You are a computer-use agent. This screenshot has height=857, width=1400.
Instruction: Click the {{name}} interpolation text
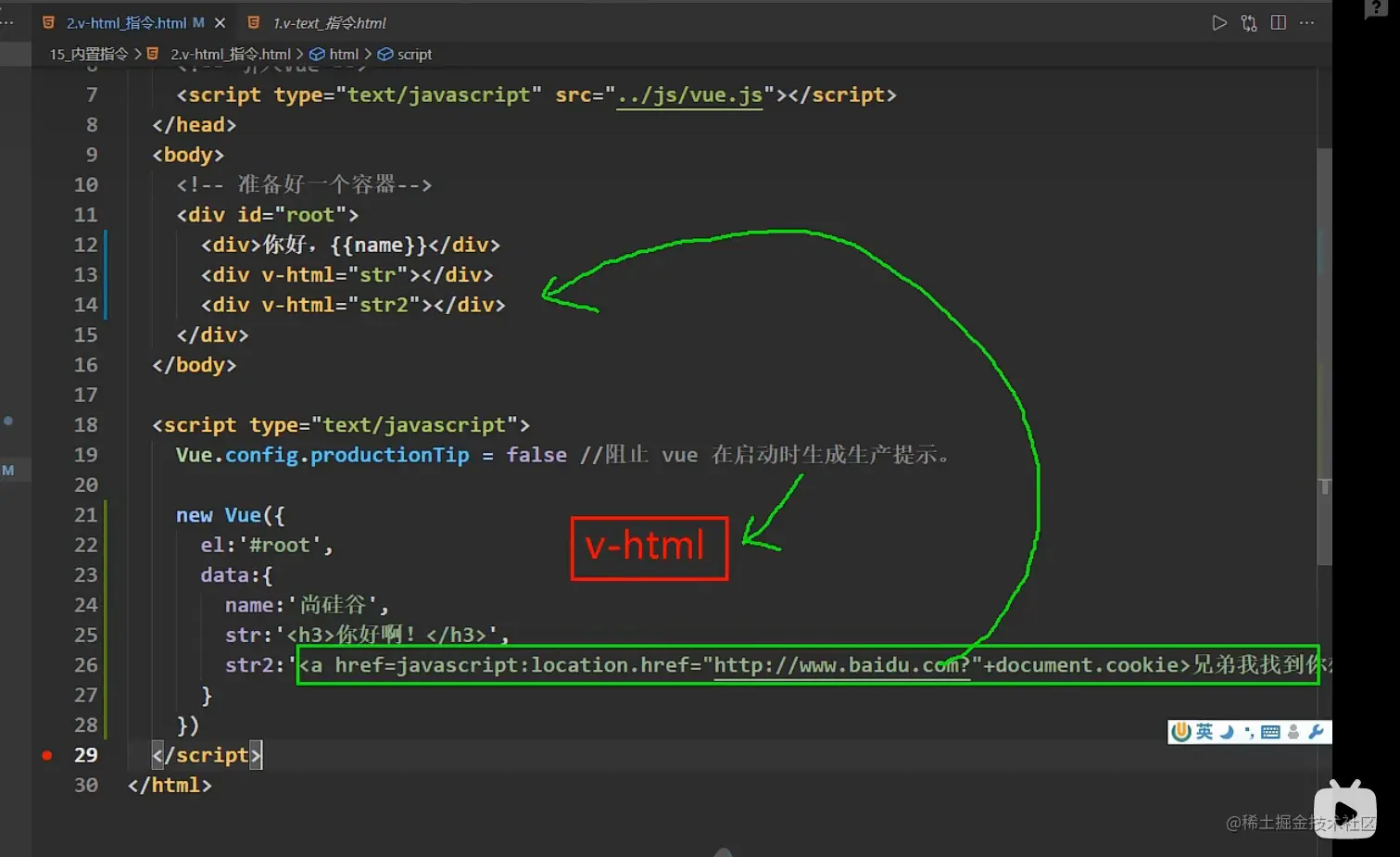(378, 246)
